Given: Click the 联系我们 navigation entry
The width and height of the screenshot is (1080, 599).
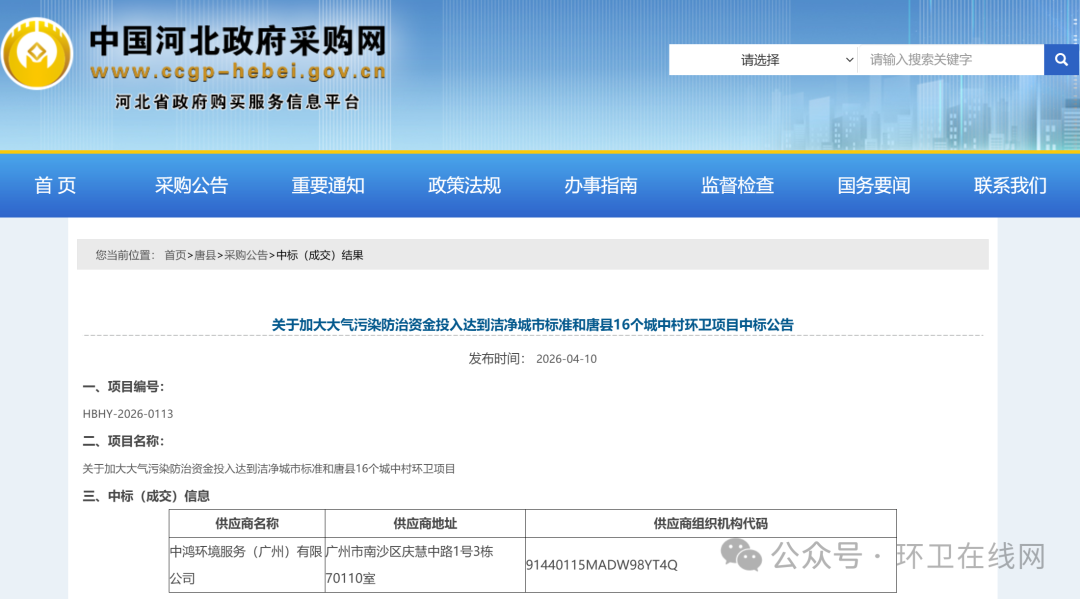Looking at the screenshot, I should [1008, 185].
